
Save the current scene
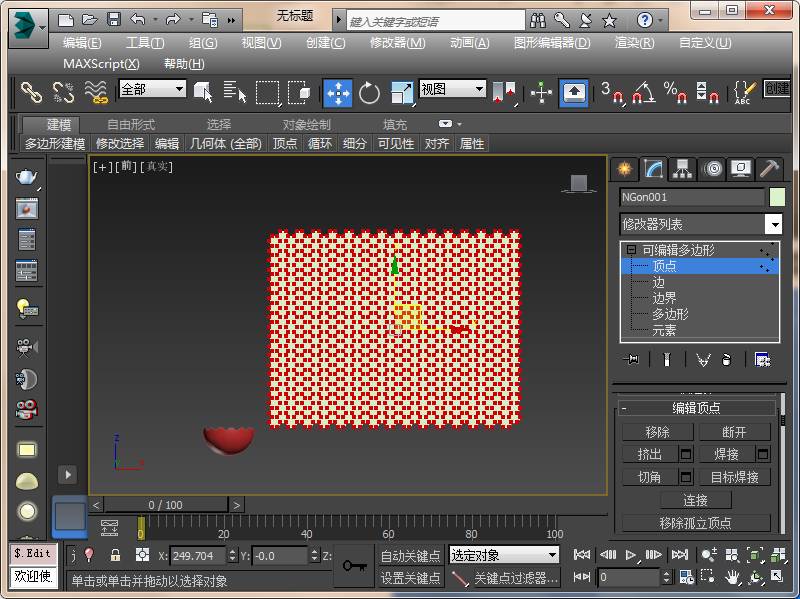point(114,20)
